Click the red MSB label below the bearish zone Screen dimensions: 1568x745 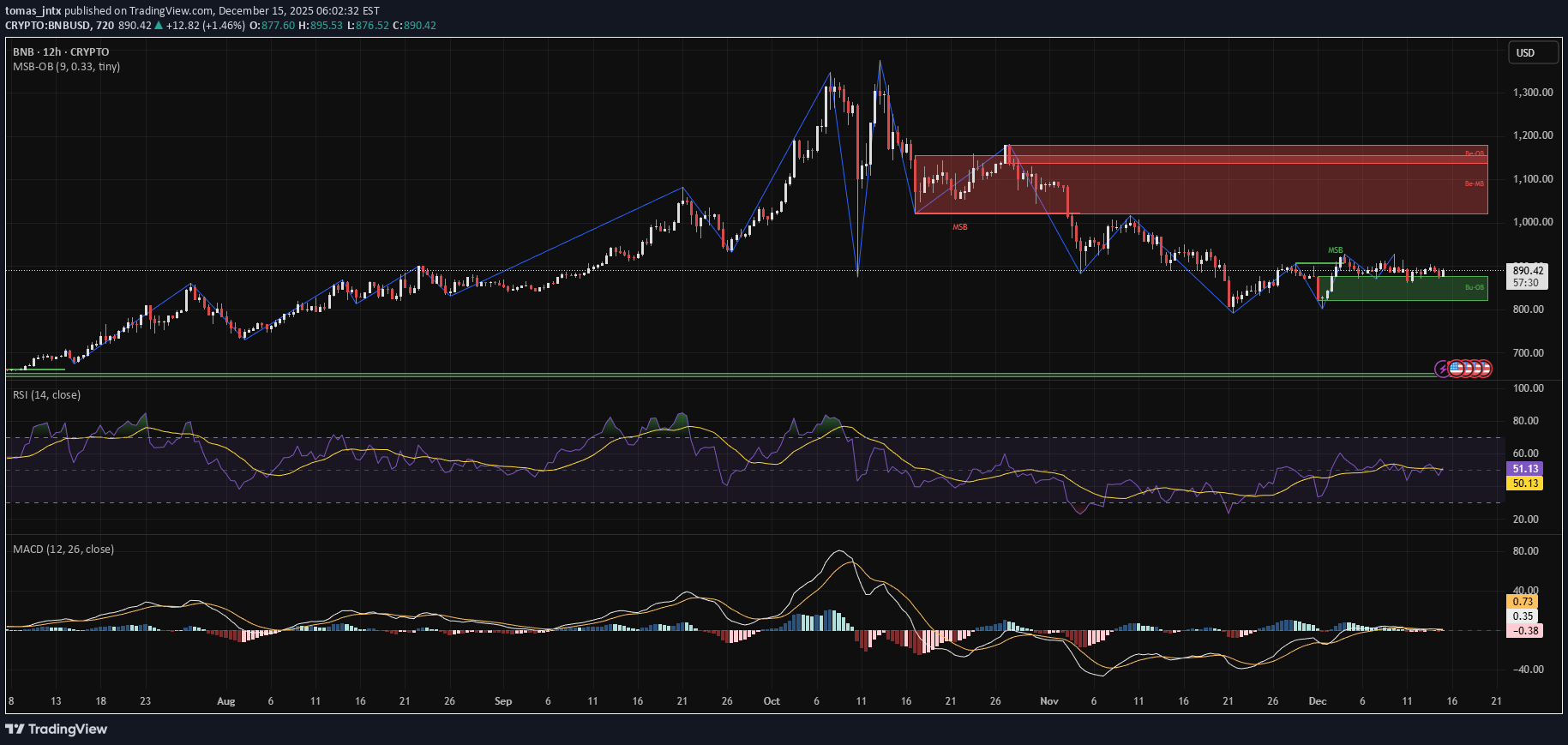(x=959, y=227)
